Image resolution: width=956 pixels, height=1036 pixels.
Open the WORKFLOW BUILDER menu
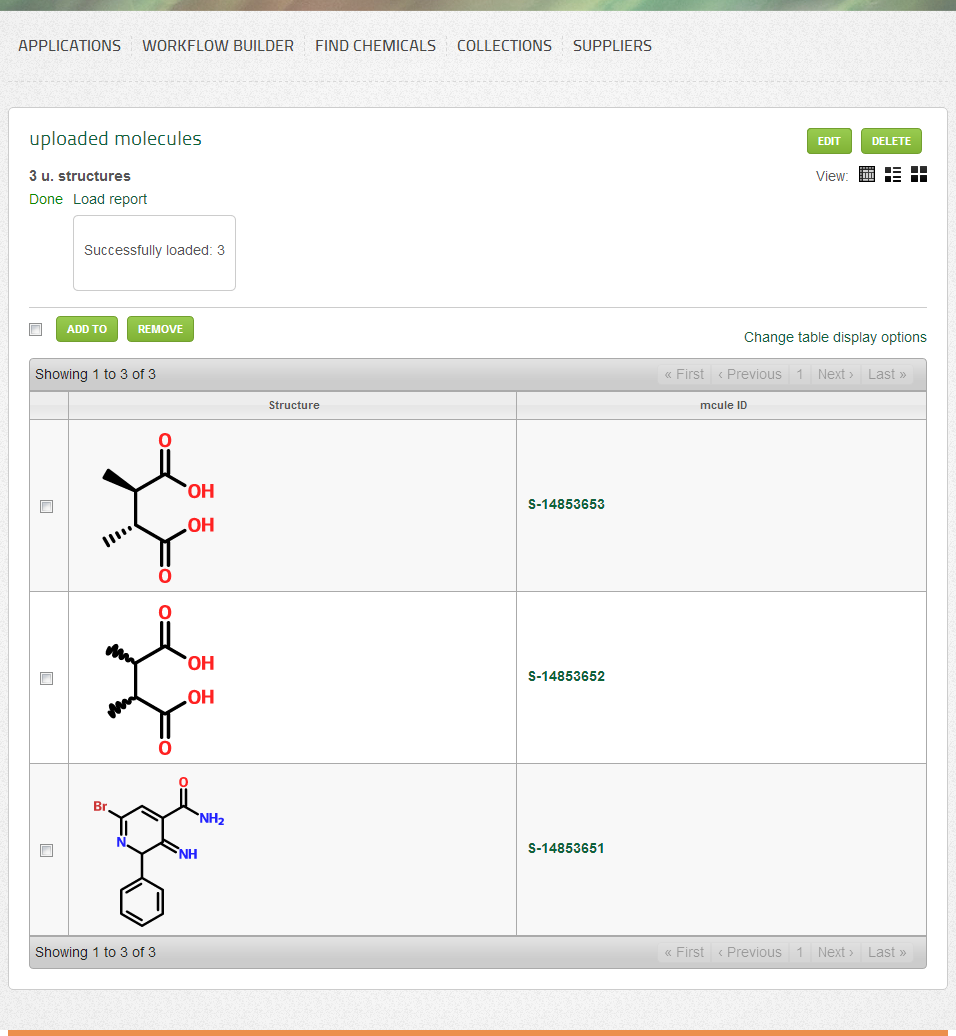(x=218, y=46)
